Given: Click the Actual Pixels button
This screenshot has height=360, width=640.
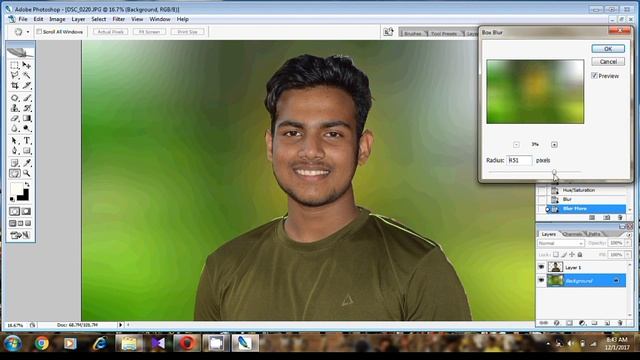Looking at the screenshot, I should coord(111,32).
